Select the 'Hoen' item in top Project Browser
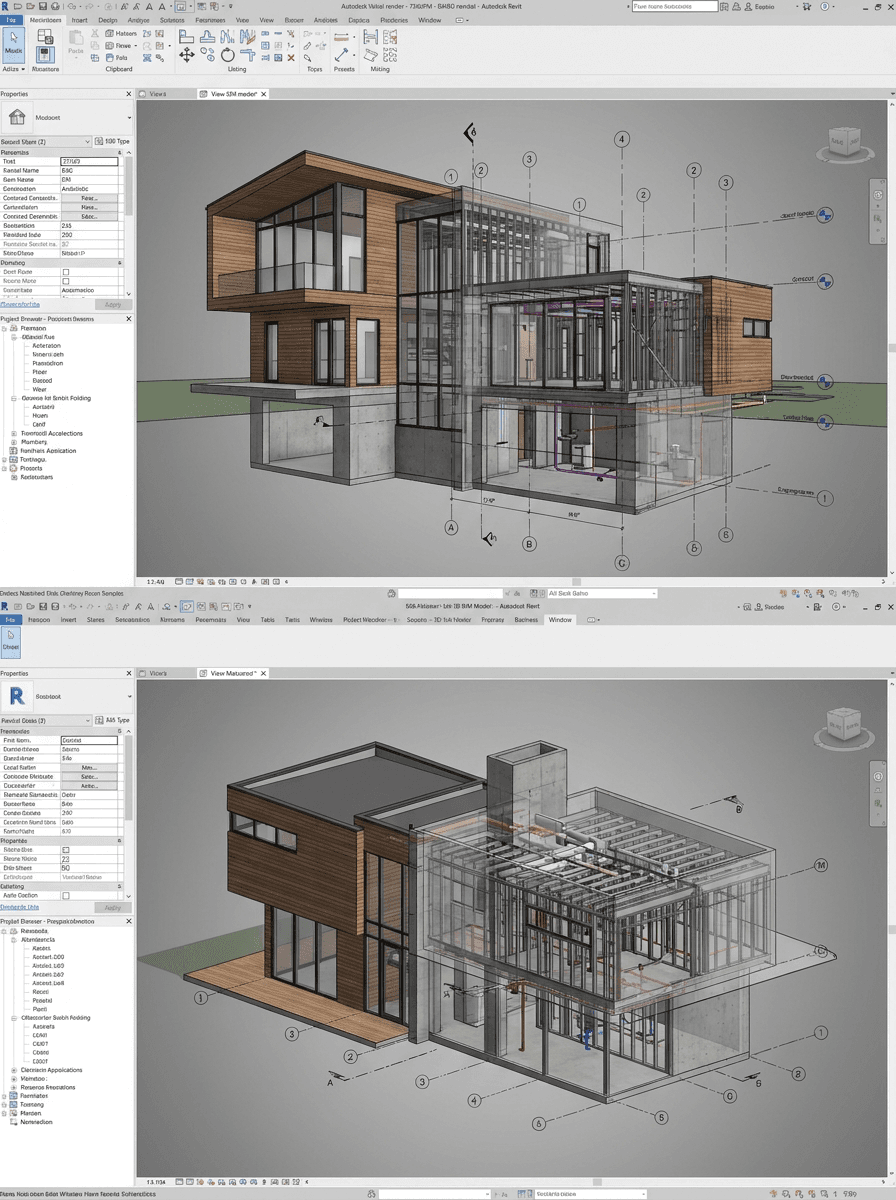Screen dimensions: 896x1200 [x=40, y=416]
